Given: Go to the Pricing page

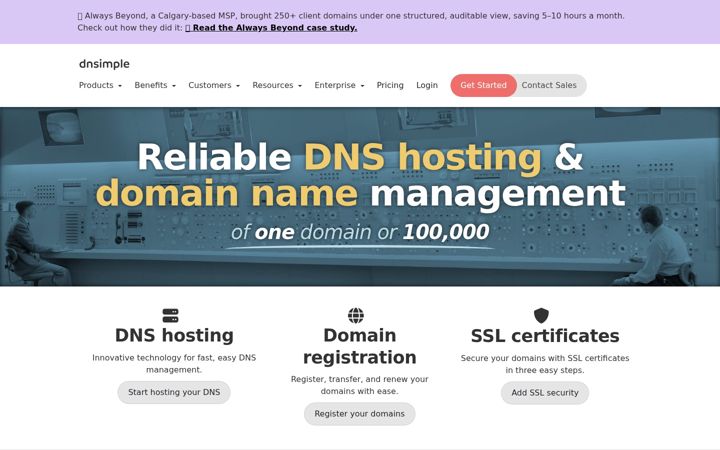Looking at the screenshot, I should (x=390, y=85).
